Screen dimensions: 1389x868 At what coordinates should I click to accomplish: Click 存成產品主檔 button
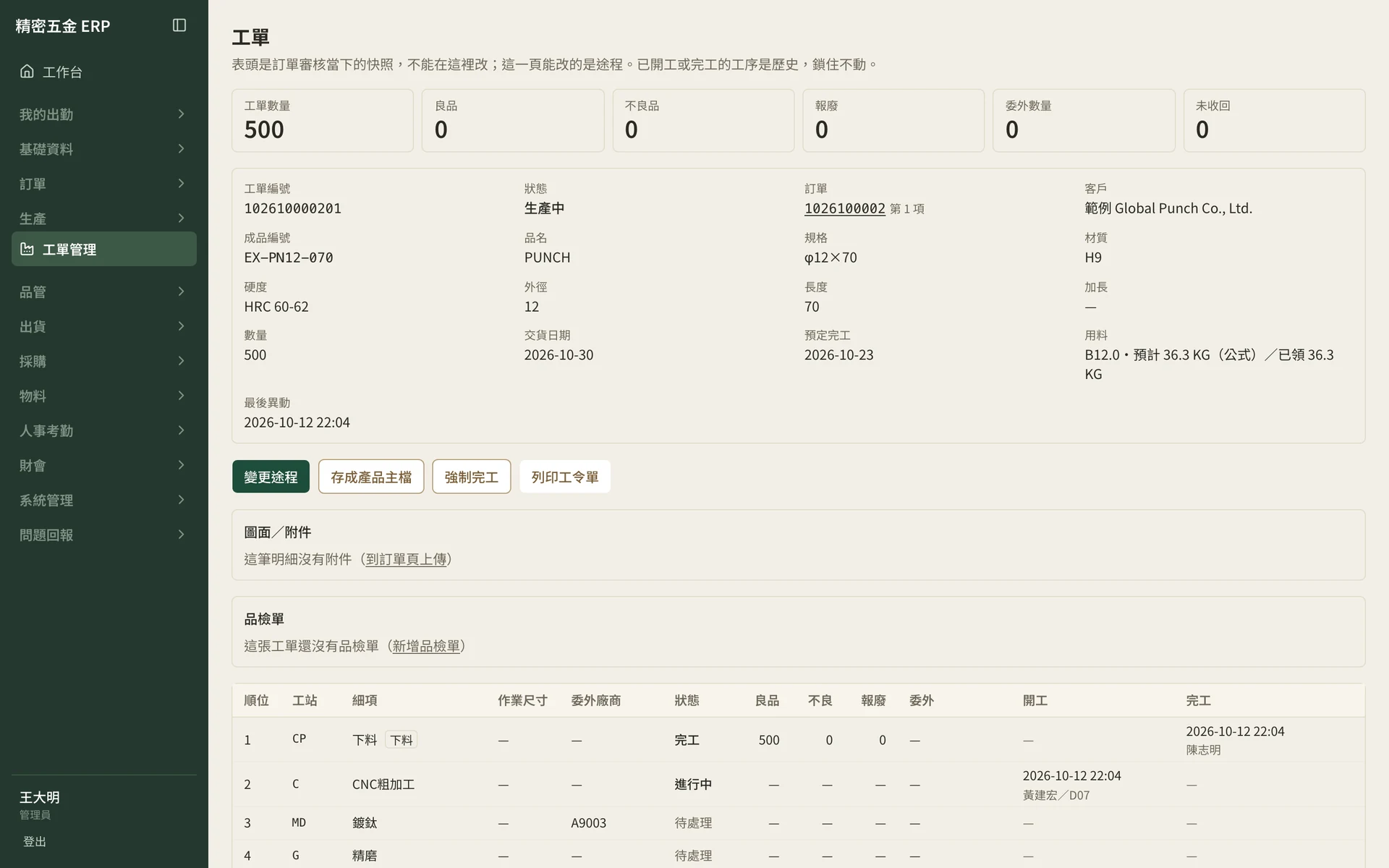[x=371, y=477]
